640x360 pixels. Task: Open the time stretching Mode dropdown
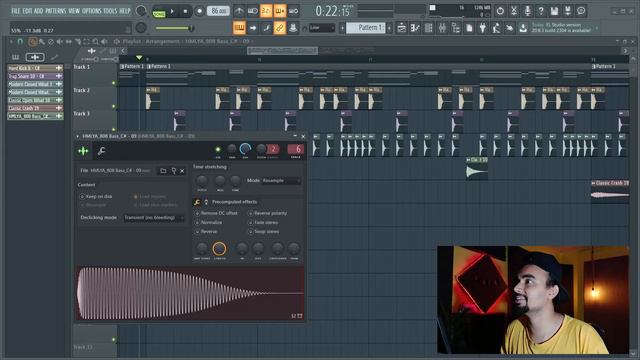pyautogui.click(x=282, y=180)
